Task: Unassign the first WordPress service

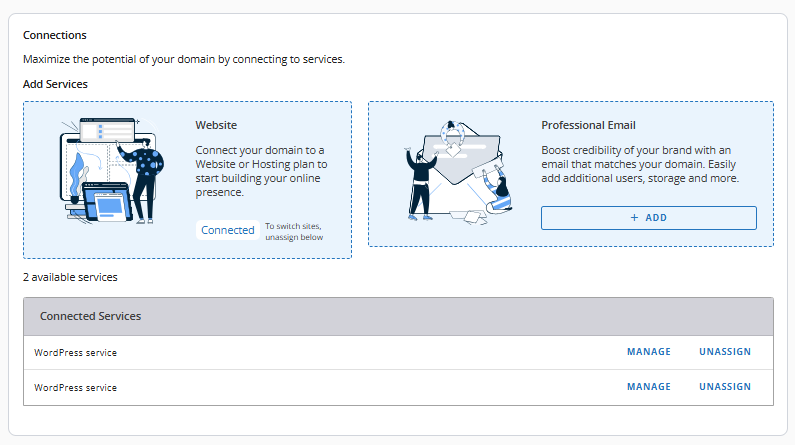Action: [x=725, y=352]
